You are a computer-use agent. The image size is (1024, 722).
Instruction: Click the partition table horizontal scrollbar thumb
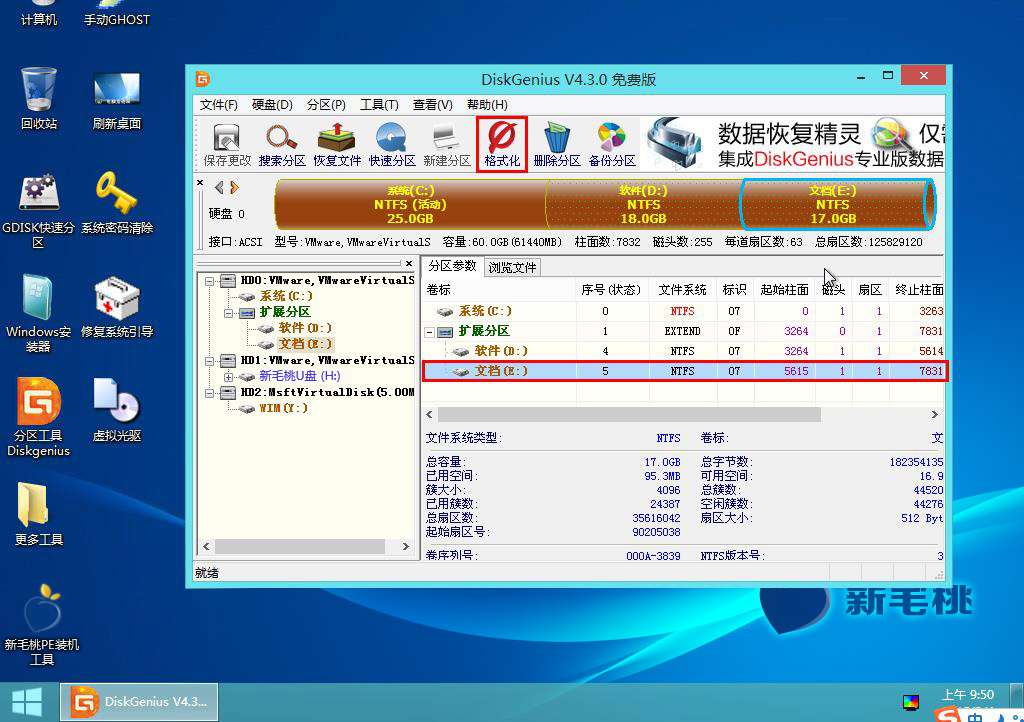[629, 415]
